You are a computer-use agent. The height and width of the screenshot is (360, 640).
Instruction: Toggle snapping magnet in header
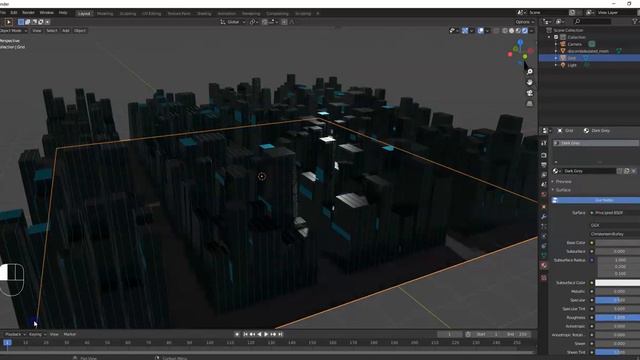265,22
